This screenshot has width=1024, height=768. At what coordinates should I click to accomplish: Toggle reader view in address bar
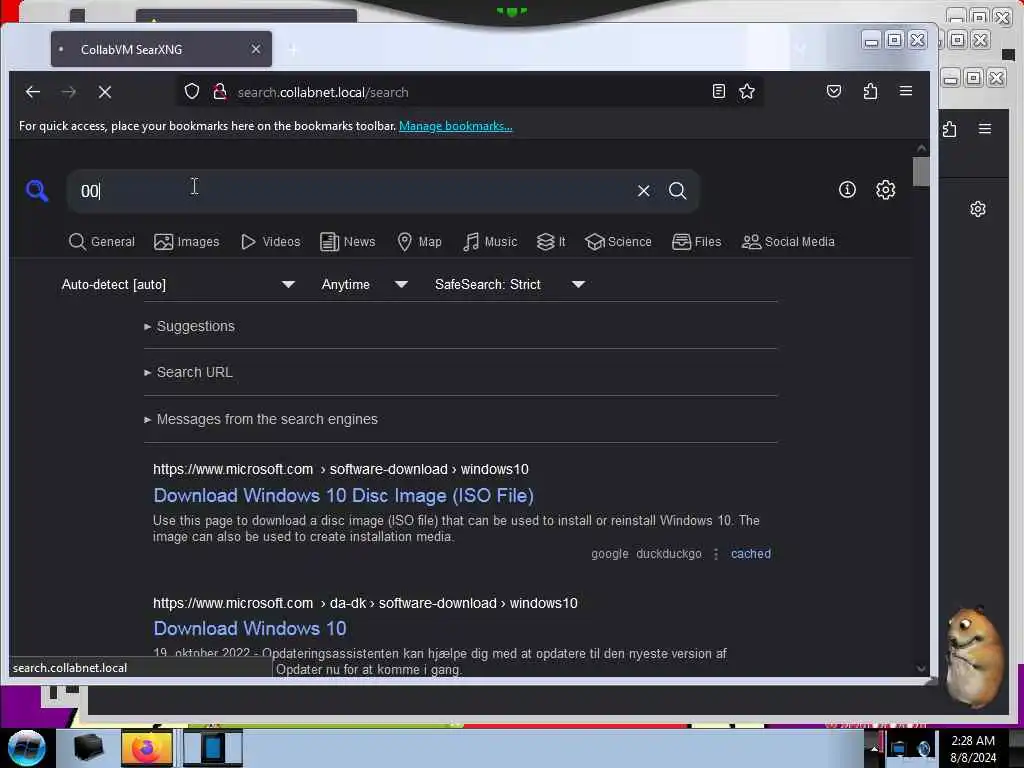click(x=718, y=91)
